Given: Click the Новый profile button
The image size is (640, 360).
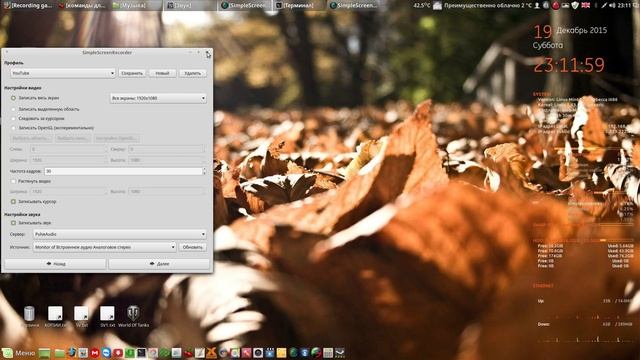Looking at the screenshot, I should 162,73.
